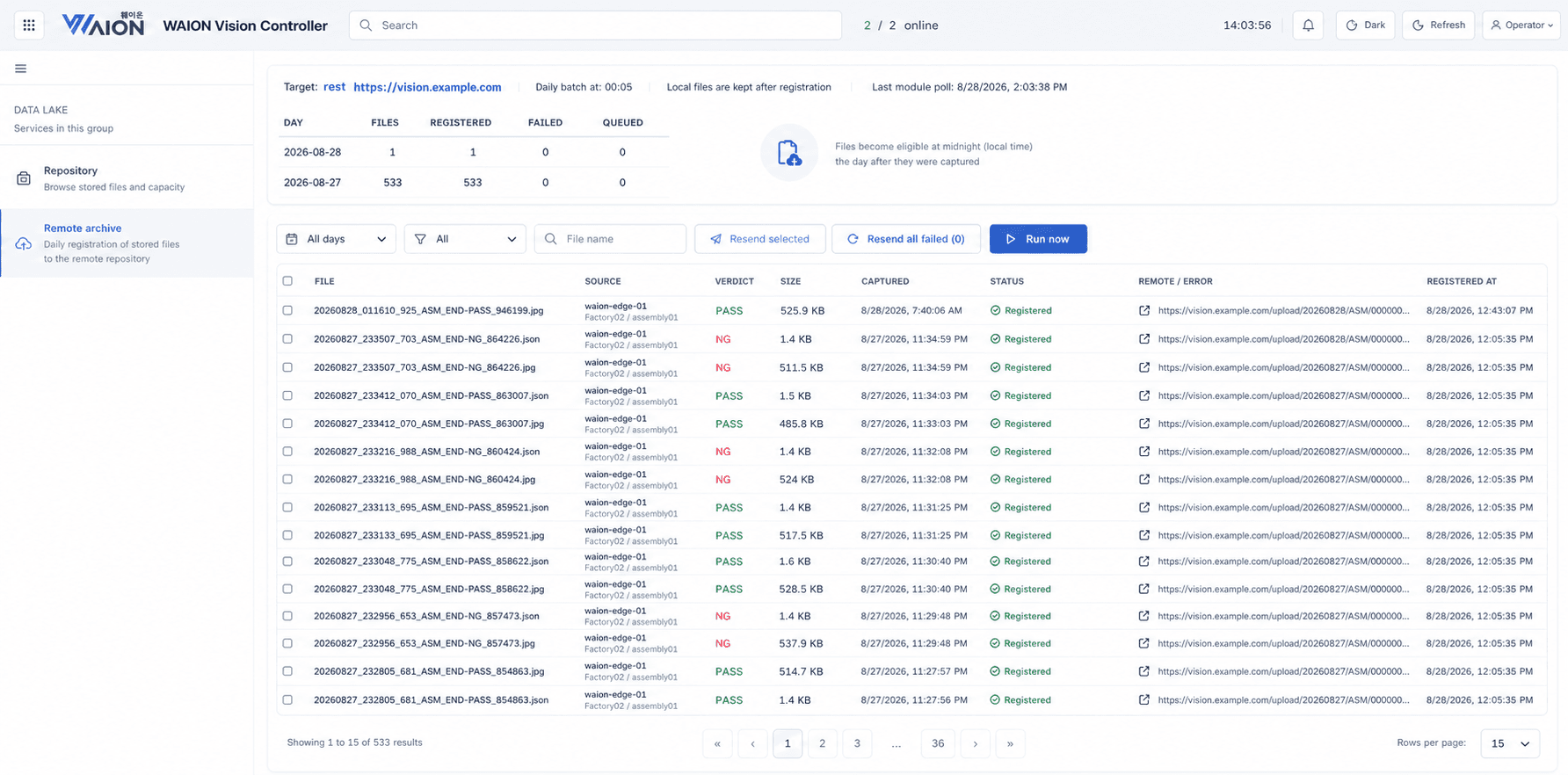
Task: Open external link icon for 854863.json row
Action: click(x=1144, y=700)
